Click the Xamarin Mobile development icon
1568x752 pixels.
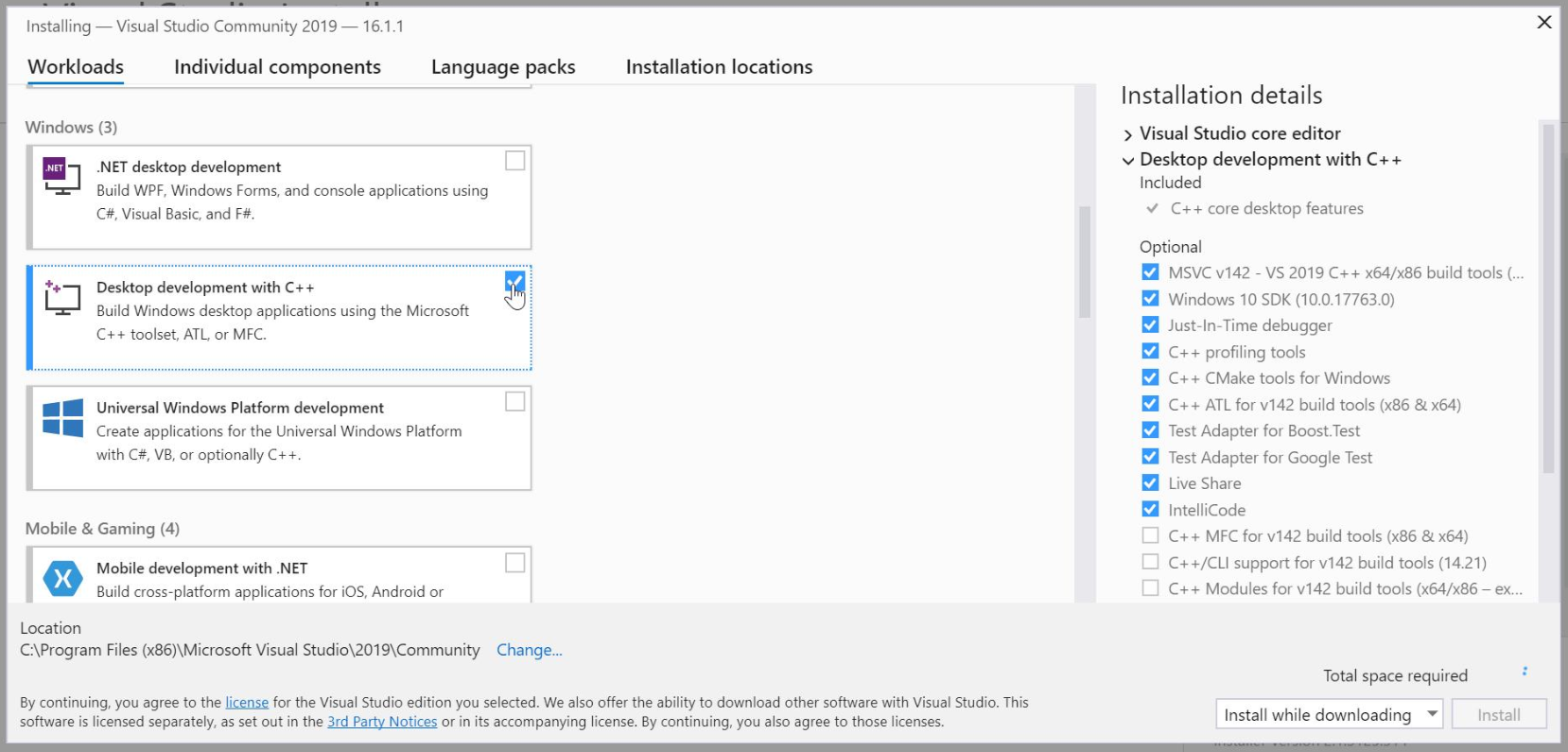click(63, 578)
